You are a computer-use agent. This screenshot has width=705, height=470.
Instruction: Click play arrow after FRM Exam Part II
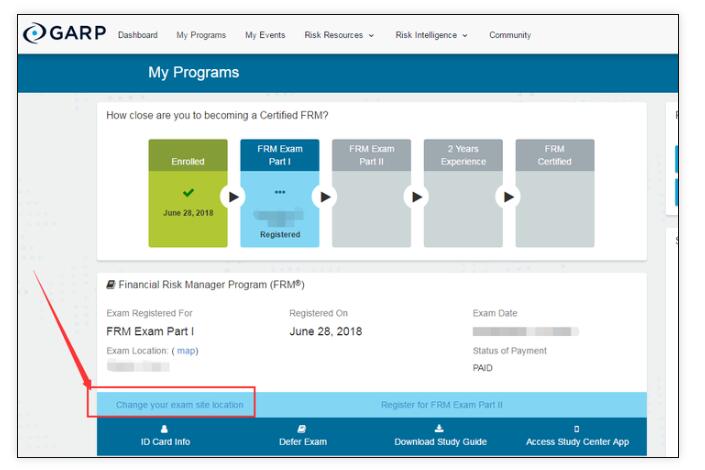tap(416, 197)
